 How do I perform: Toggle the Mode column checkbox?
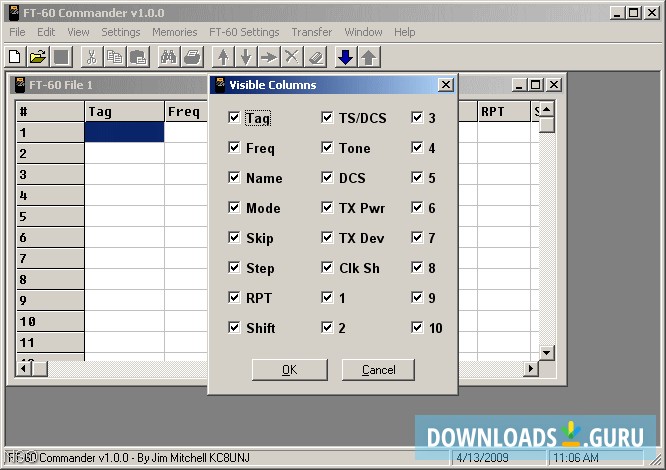point(234,207)
